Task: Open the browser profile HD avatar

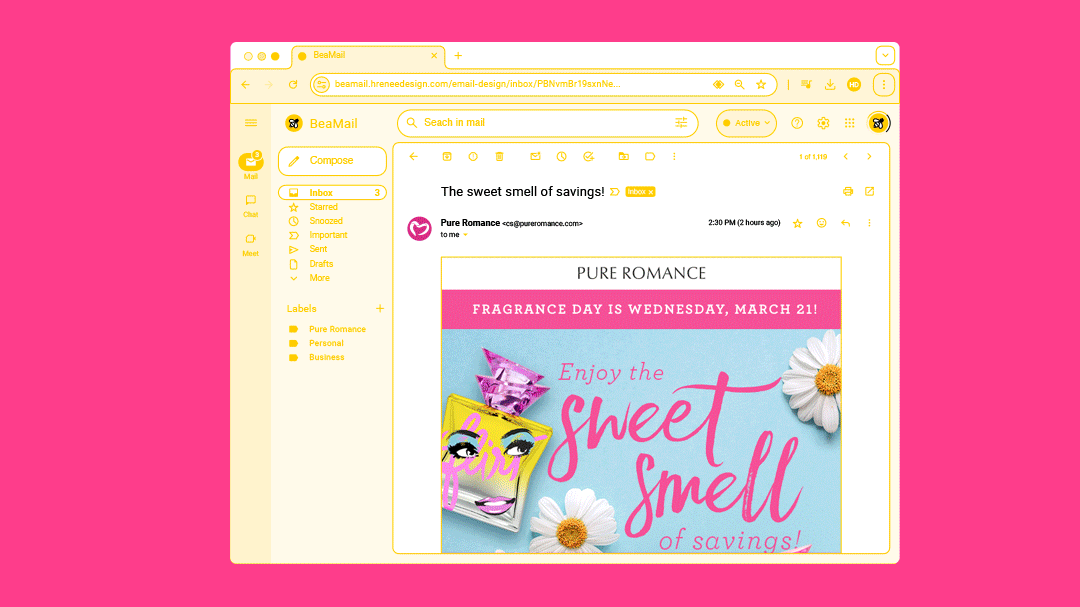Action: click(x=854, y=85)
